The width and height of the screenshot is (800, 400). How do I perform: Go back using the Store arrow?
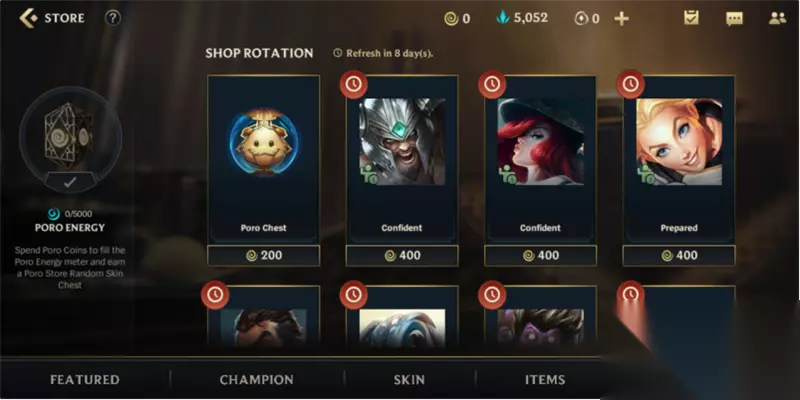click(29, 18)
